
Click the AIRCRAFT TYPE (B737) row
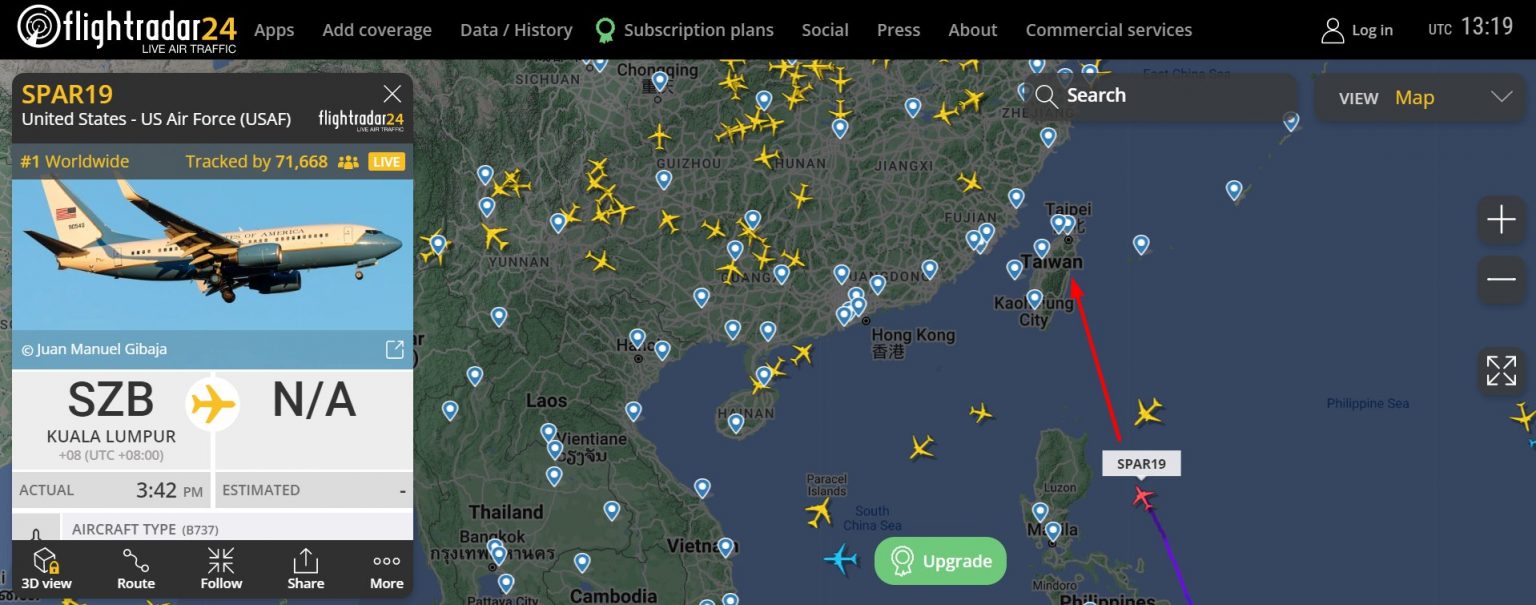238,529
